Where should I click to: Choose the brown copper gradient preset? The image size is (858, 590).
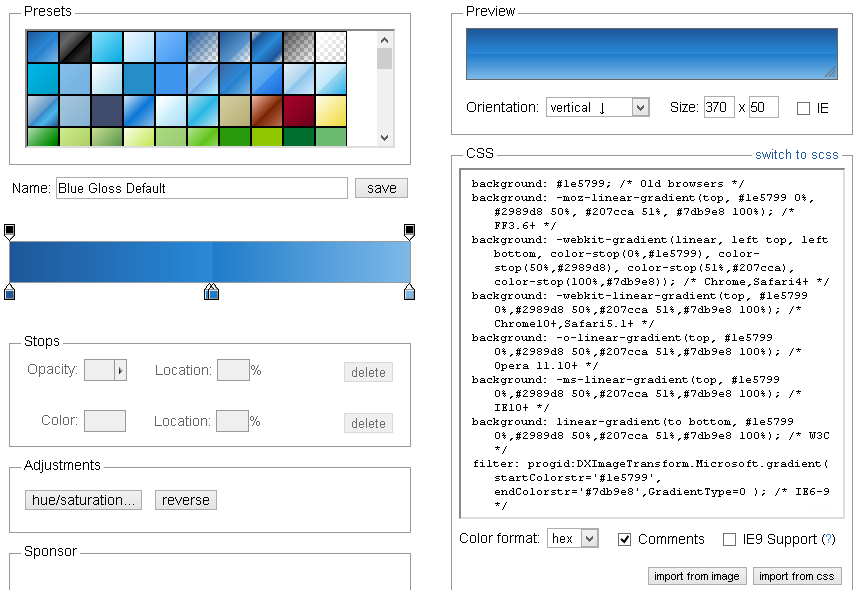(x=267, y=111)
